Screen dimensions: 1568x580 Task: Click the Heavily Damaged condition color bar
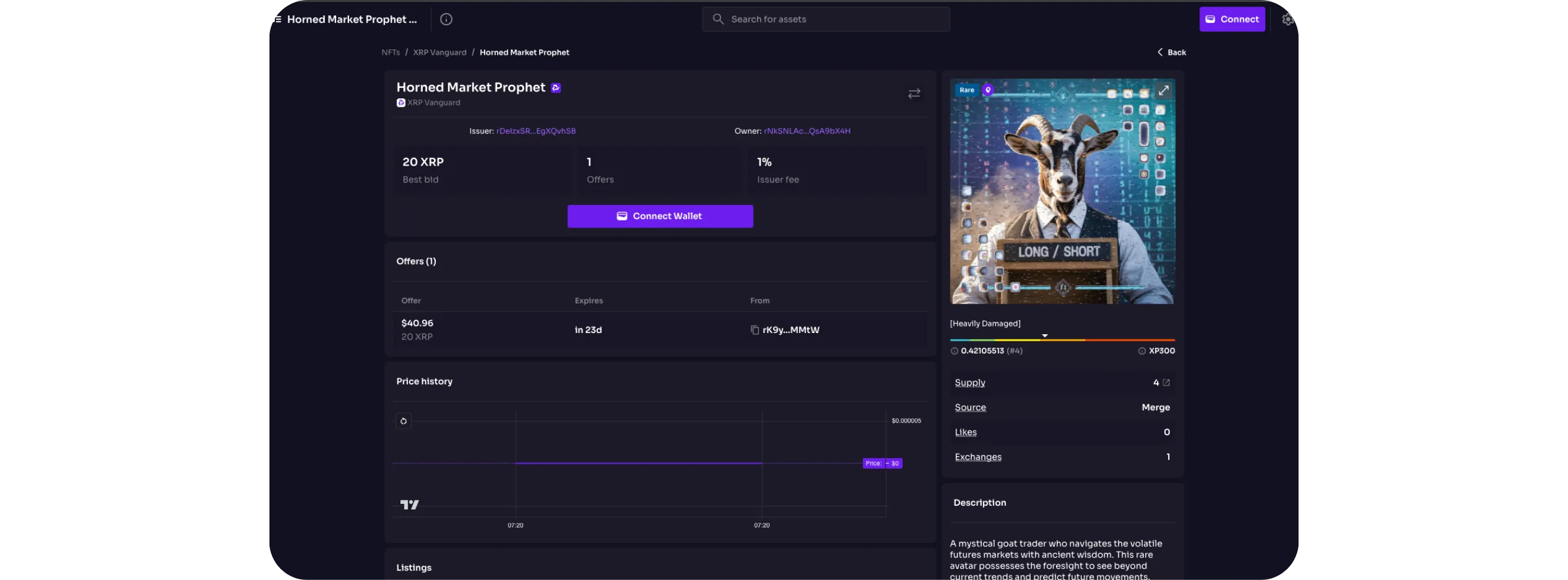1062,340
